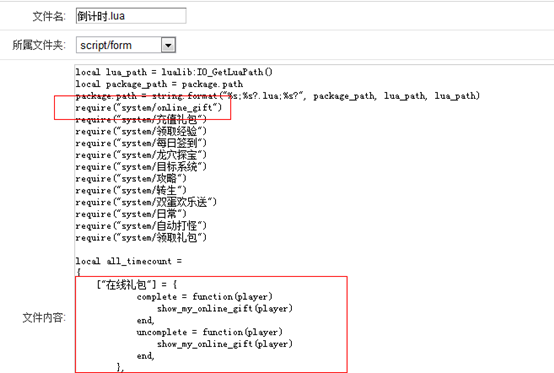Click the 文件名 label

(x=49, y=16)
